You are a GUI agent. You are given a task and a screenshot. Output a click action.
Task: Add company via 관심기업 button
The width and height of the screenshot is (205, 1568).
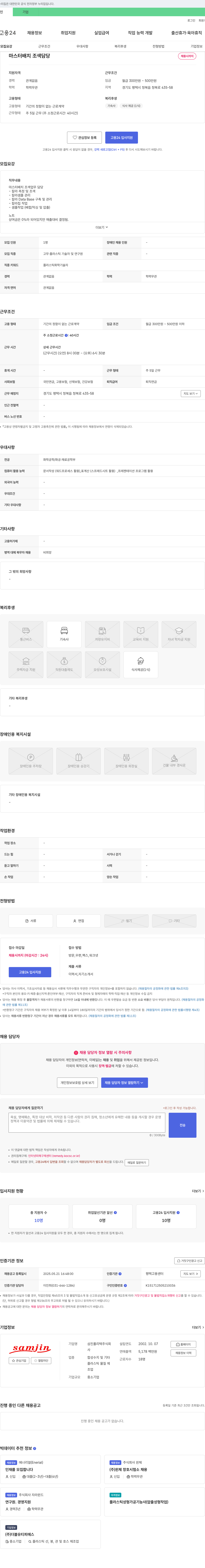click(x=19, y=1360)
